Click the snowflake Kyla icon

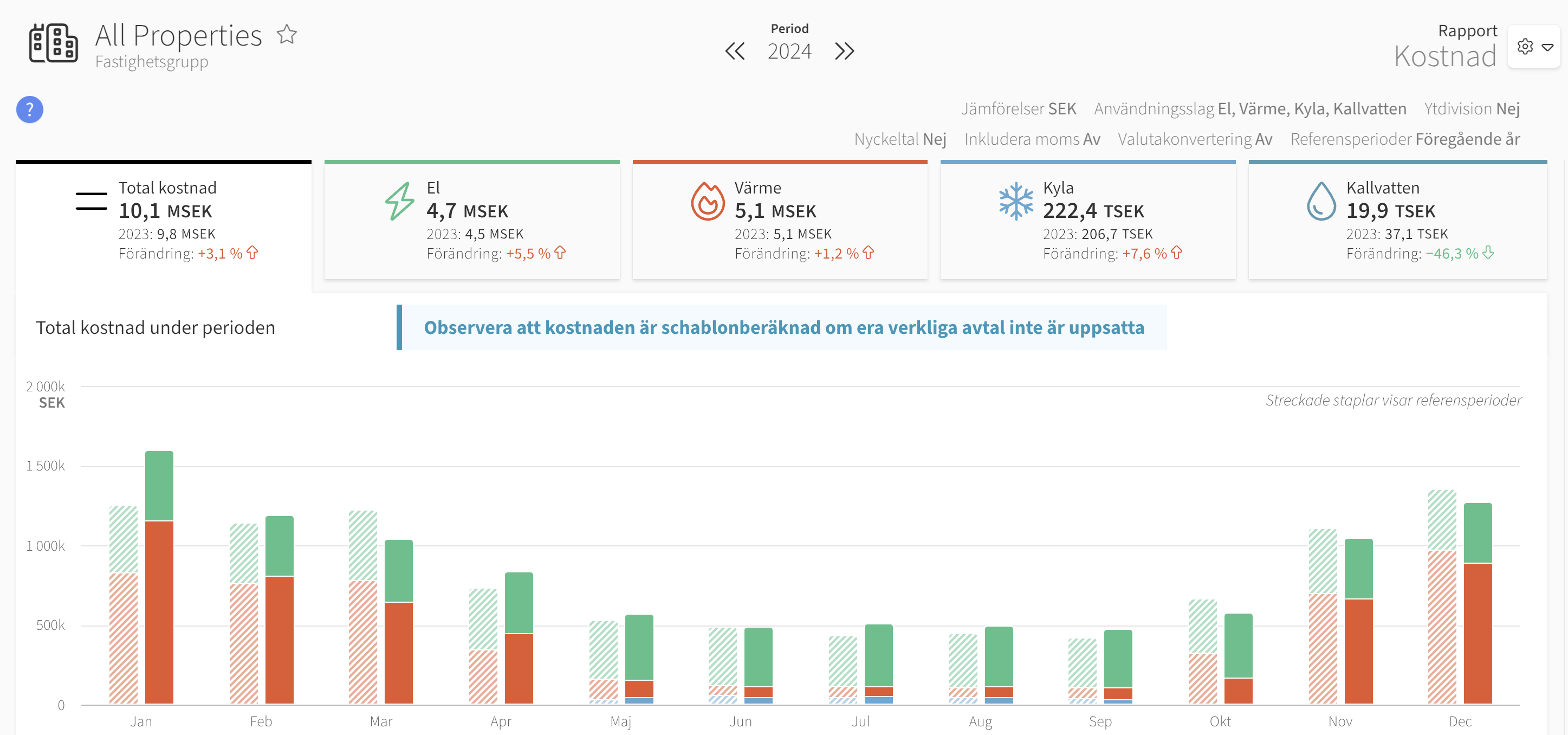click(x=1016, y=201)
